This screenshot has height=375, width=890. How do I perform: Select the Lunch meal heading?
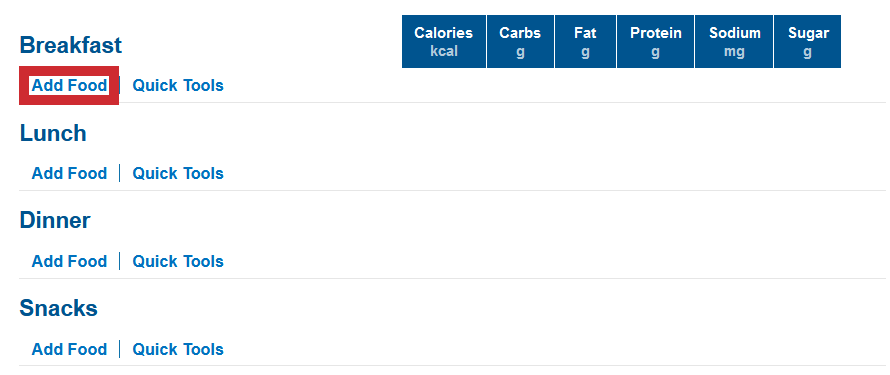click(x=53, y=133)
